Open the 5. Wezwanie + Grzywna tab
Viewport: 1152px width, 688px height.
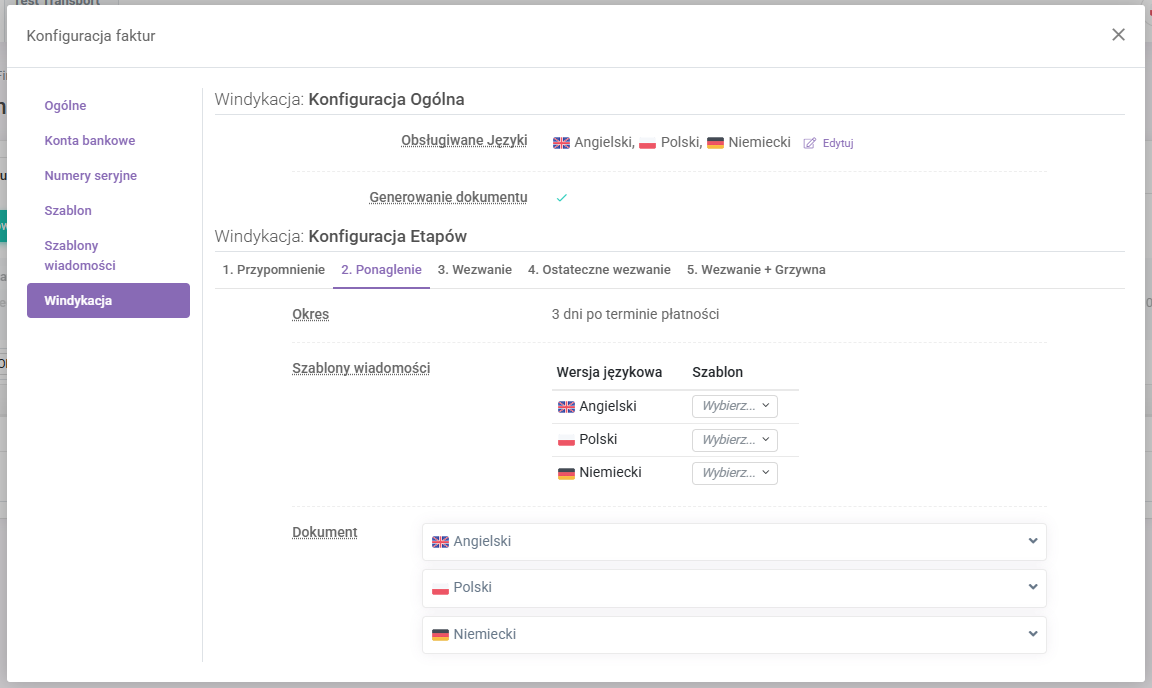point(756,270)
